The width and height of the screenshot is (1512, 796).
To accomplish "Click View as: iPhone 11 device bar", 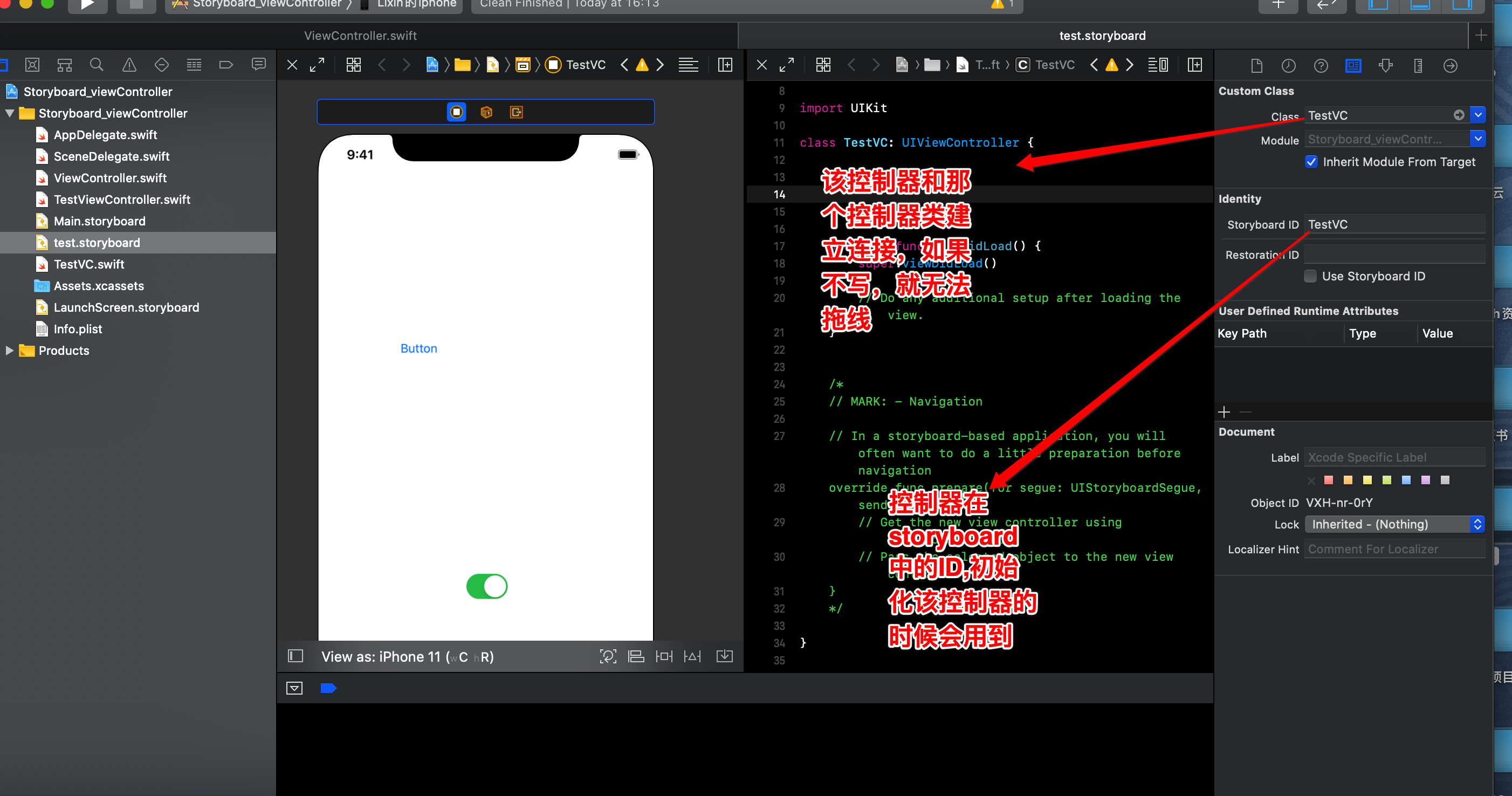I will tap(407, 657).
